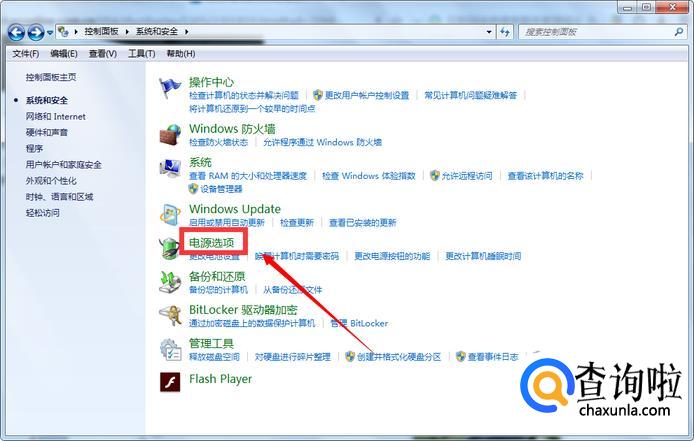This screenshot has height=441, width=694.
Task: Open 启用或禁用自动更新 link
Action: tap(227, 222)
